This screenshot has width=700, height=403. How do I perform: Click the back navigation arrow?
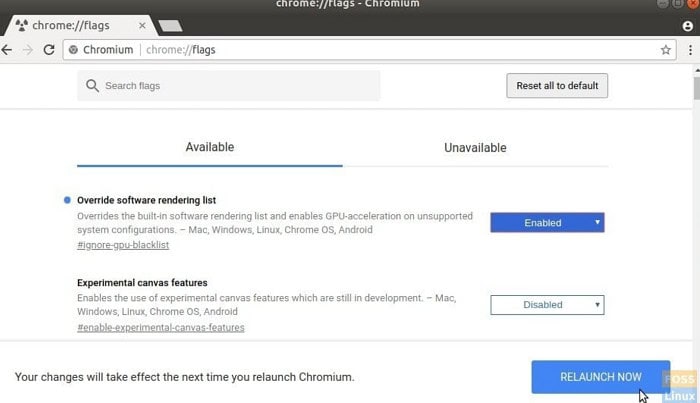[7, 50]
